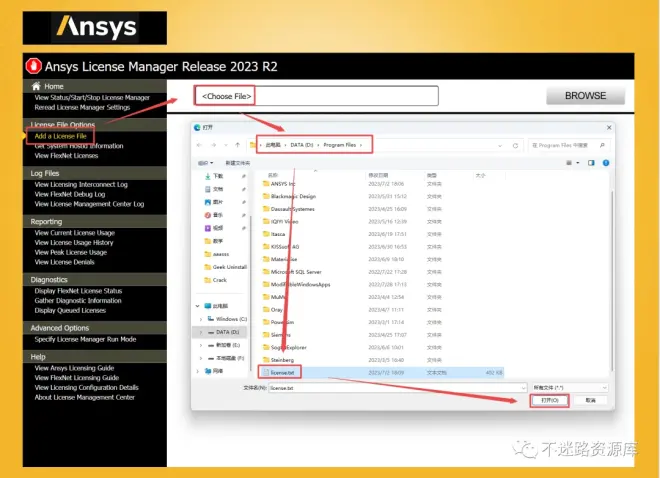The image size is (660, 478).
Task: Unpin Downloads using its pin icon
Action: point(244,176)
